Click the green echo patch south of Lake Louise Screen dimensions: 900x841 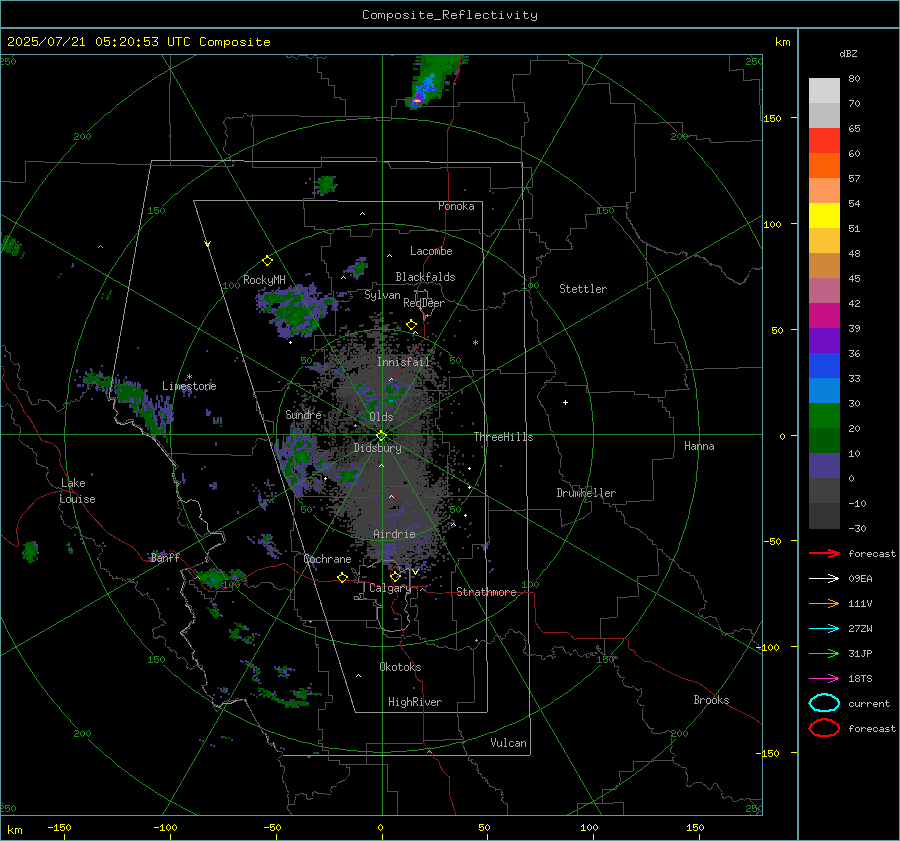[30, 551]
